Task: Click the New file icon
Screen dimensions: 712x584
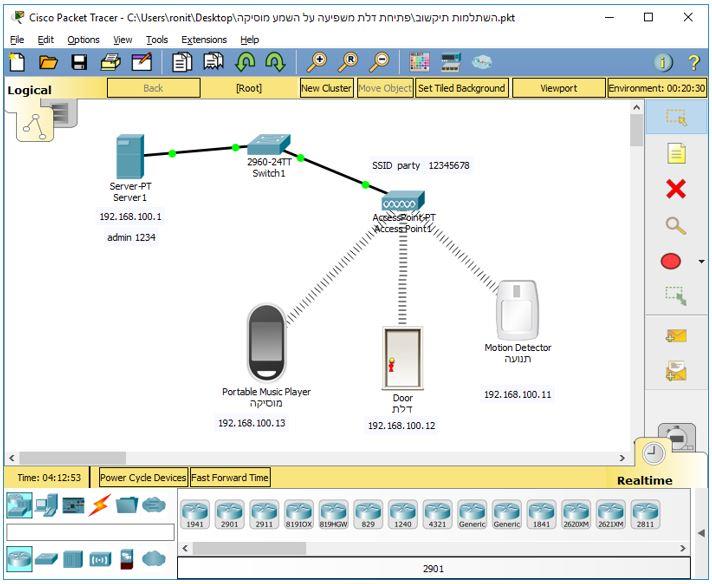Action: pos(18,62)
